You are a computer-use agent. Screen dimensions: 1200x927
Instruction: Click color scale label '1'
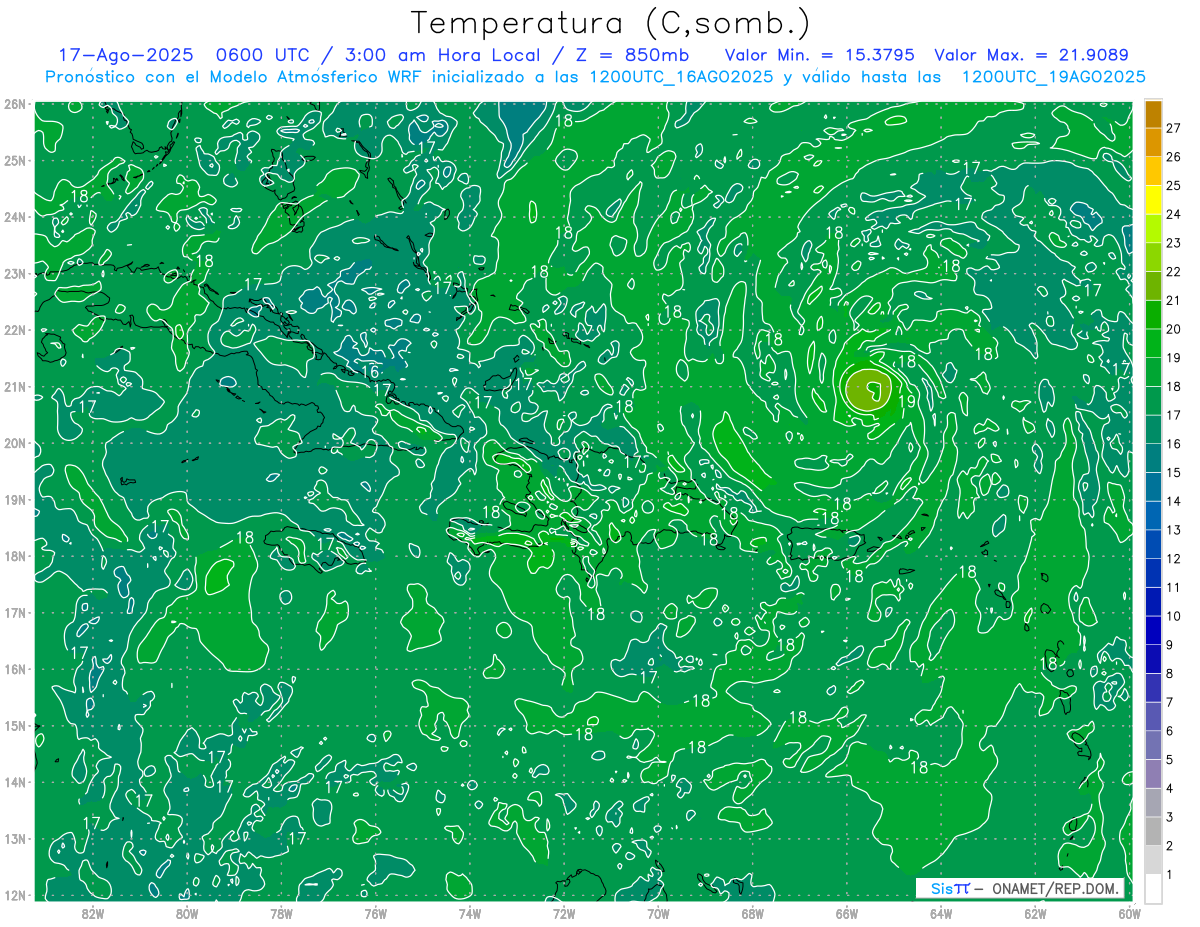point(1170,876)
